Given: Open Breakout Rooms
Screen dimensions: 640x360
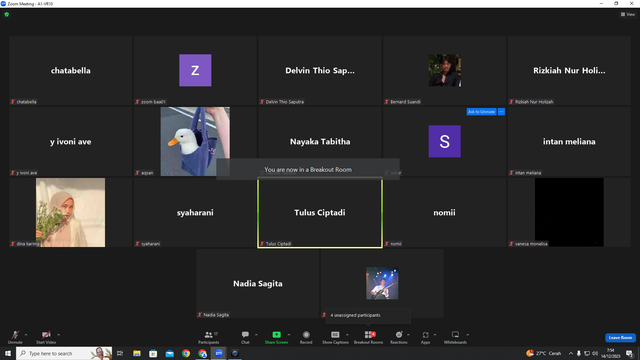Looking at the screenshot, I should pos(368,337).
